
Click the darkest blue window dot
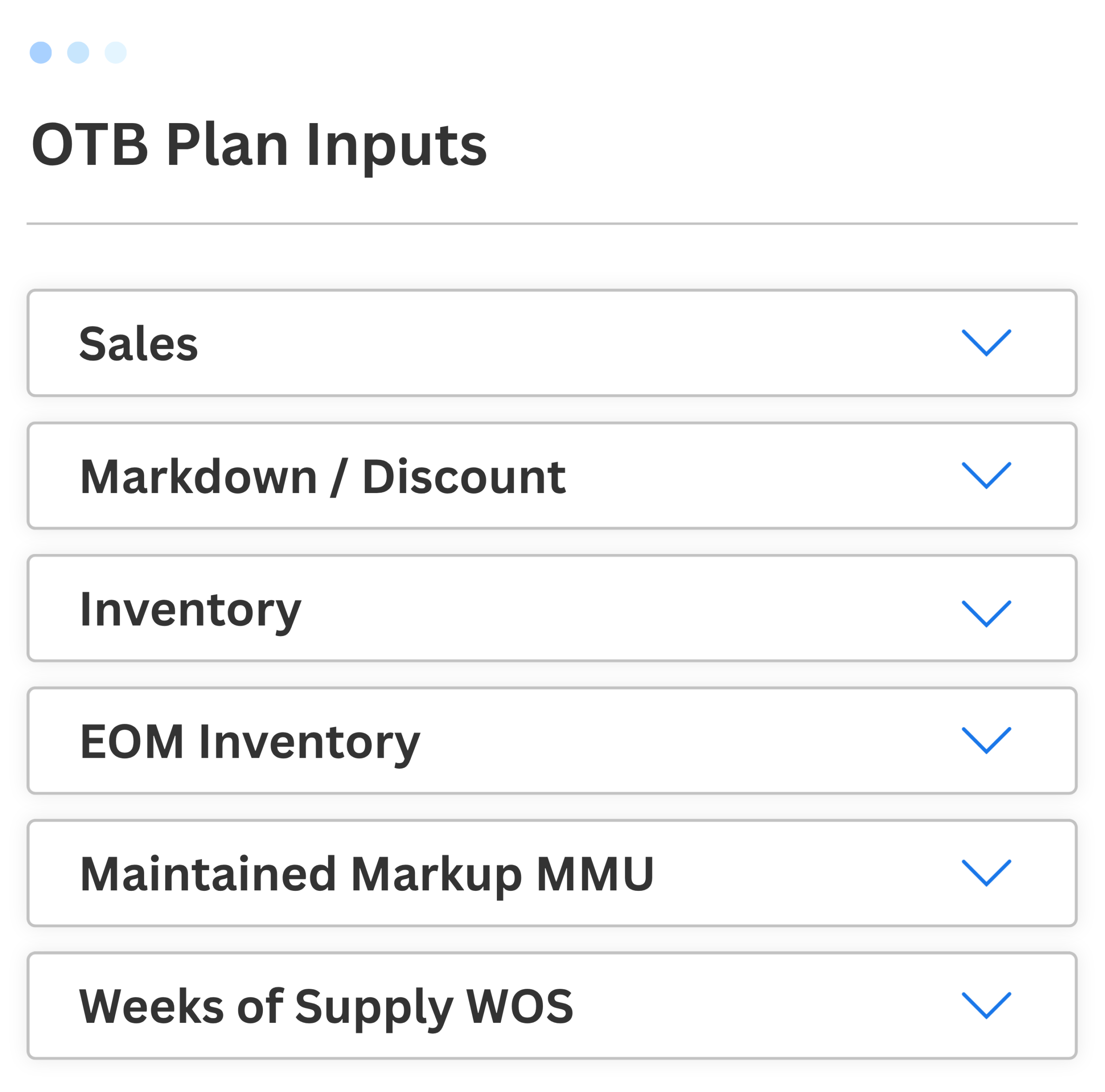[41, 53]
